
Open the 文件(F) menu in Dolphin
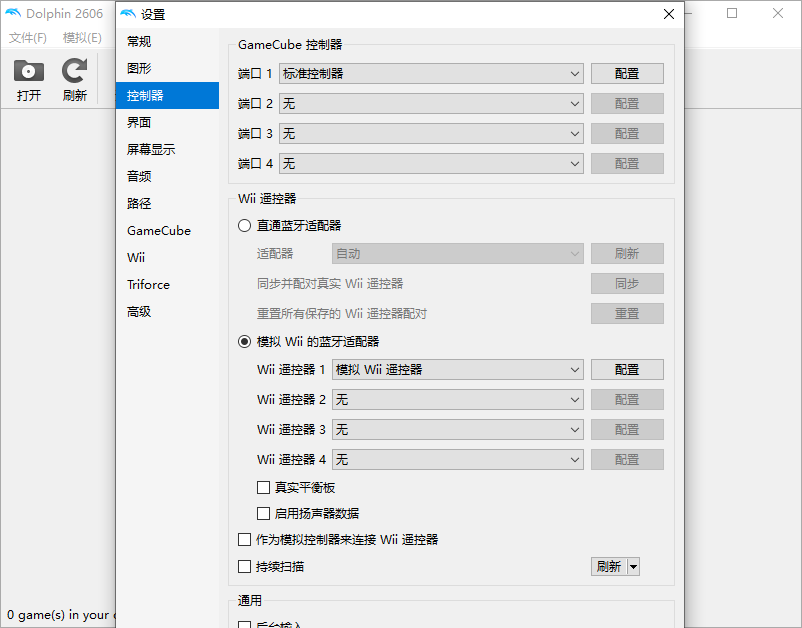coord(28,38)
